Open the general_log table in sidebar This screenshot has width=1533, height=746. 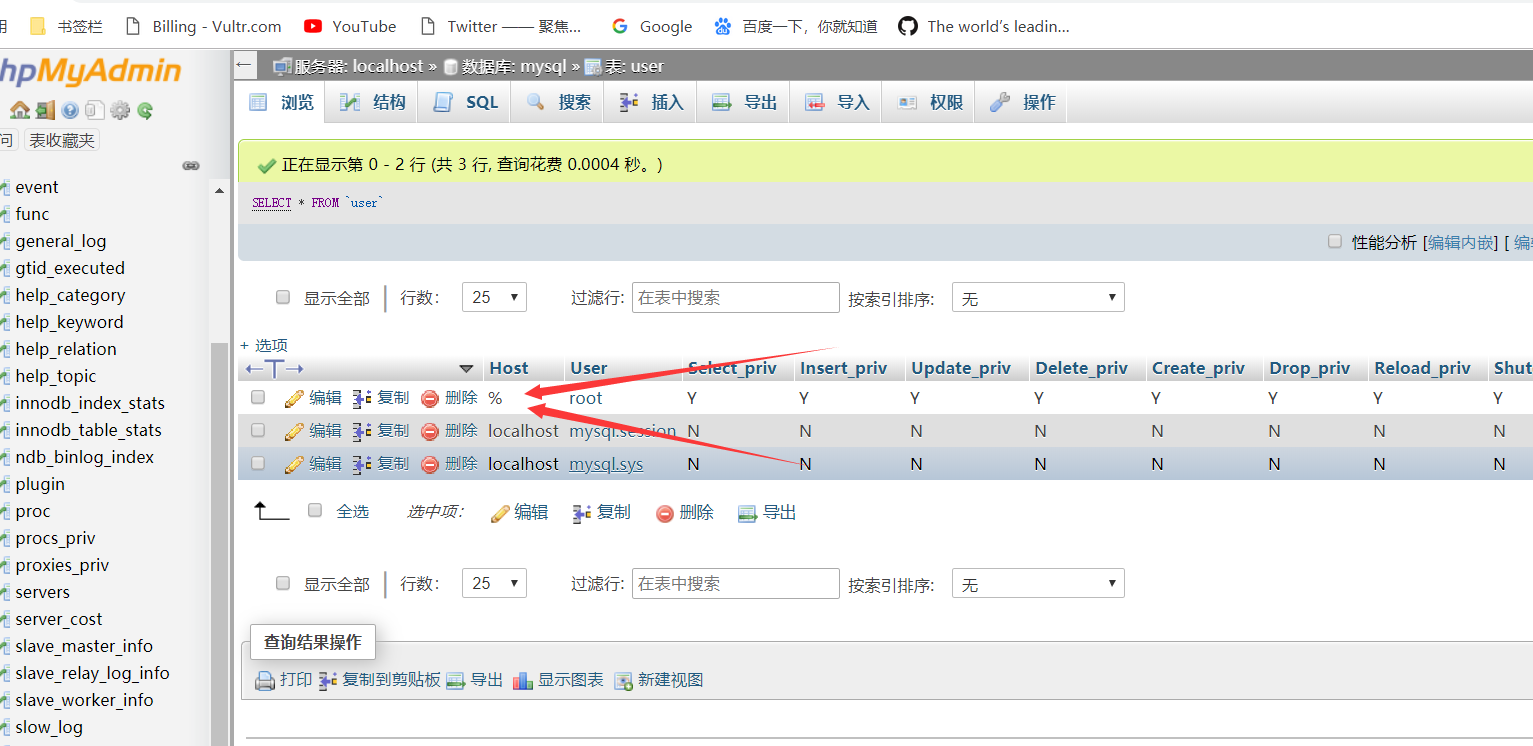pyautogui.click(x=61, y=241)
